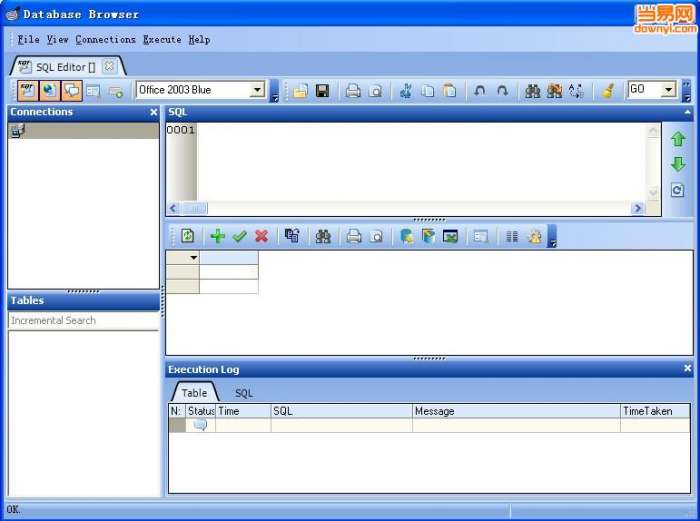Search the grid with the binoculars icon
700x521 pixels.
[323, 236]
